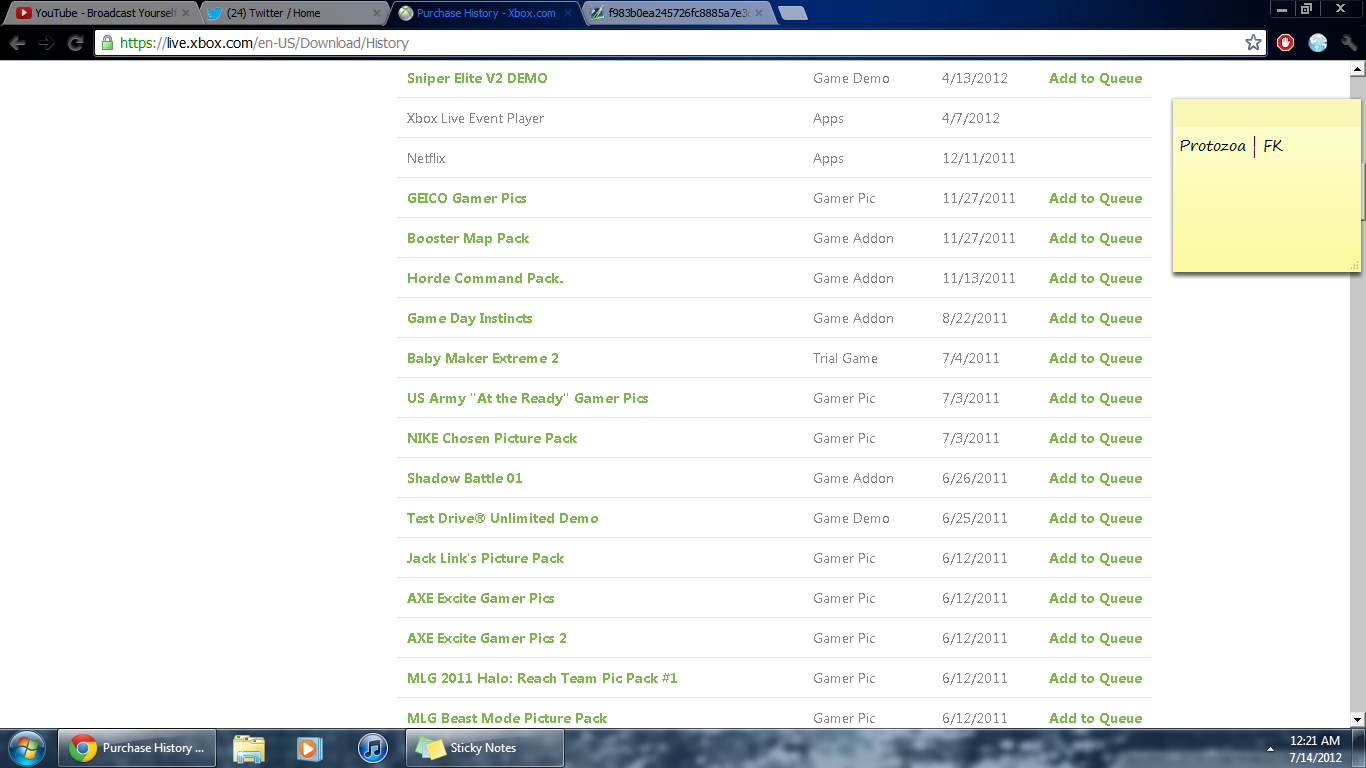1366x768 pixels.
Task: Click the green padlock in address bar
Action: click(x=108, y=43)
